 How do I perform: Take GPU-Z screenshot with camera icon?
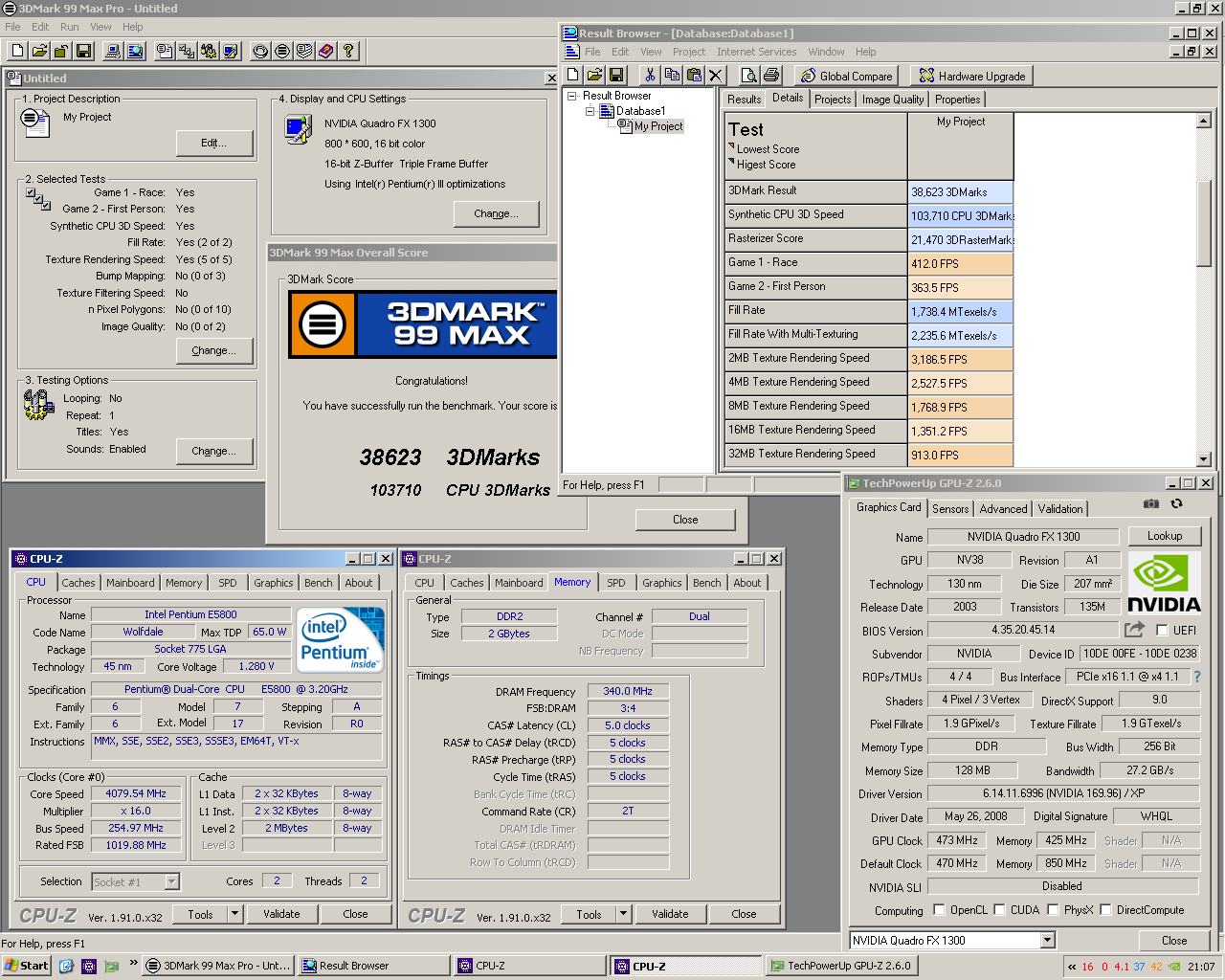(x=1151, y=503)
